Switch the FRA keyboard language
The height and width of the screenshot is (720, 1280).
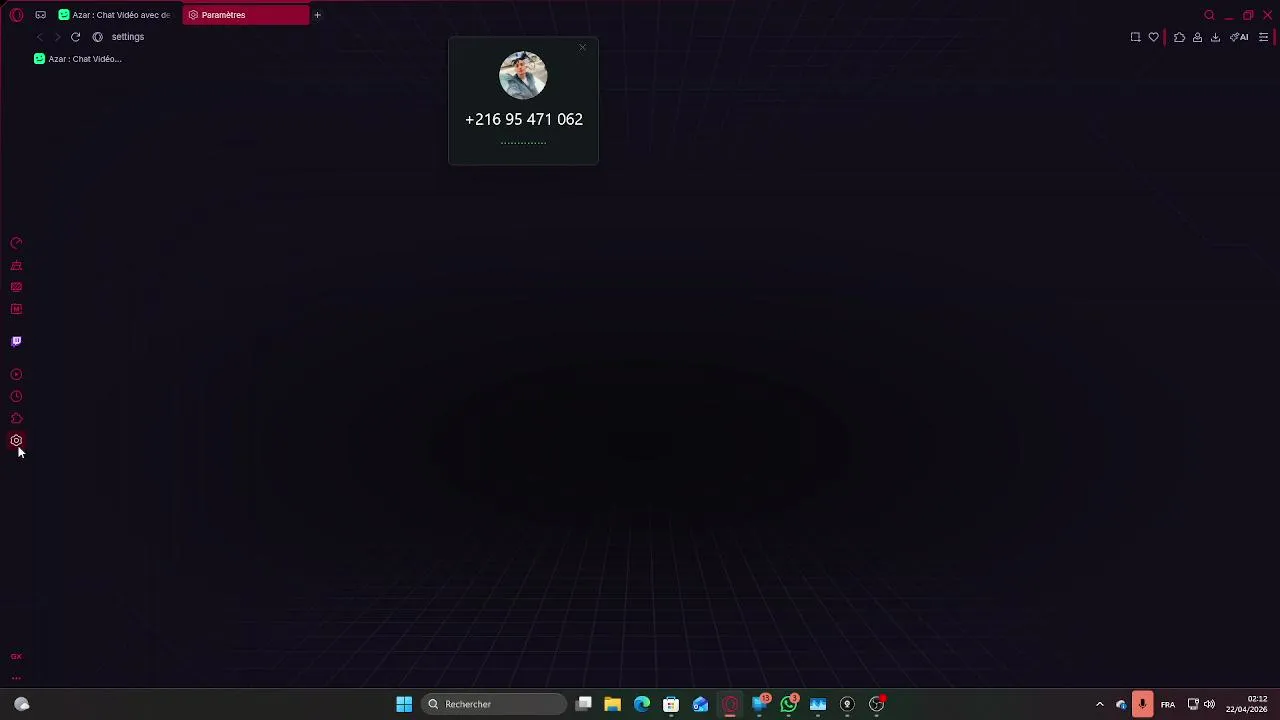pos(1168,705)
